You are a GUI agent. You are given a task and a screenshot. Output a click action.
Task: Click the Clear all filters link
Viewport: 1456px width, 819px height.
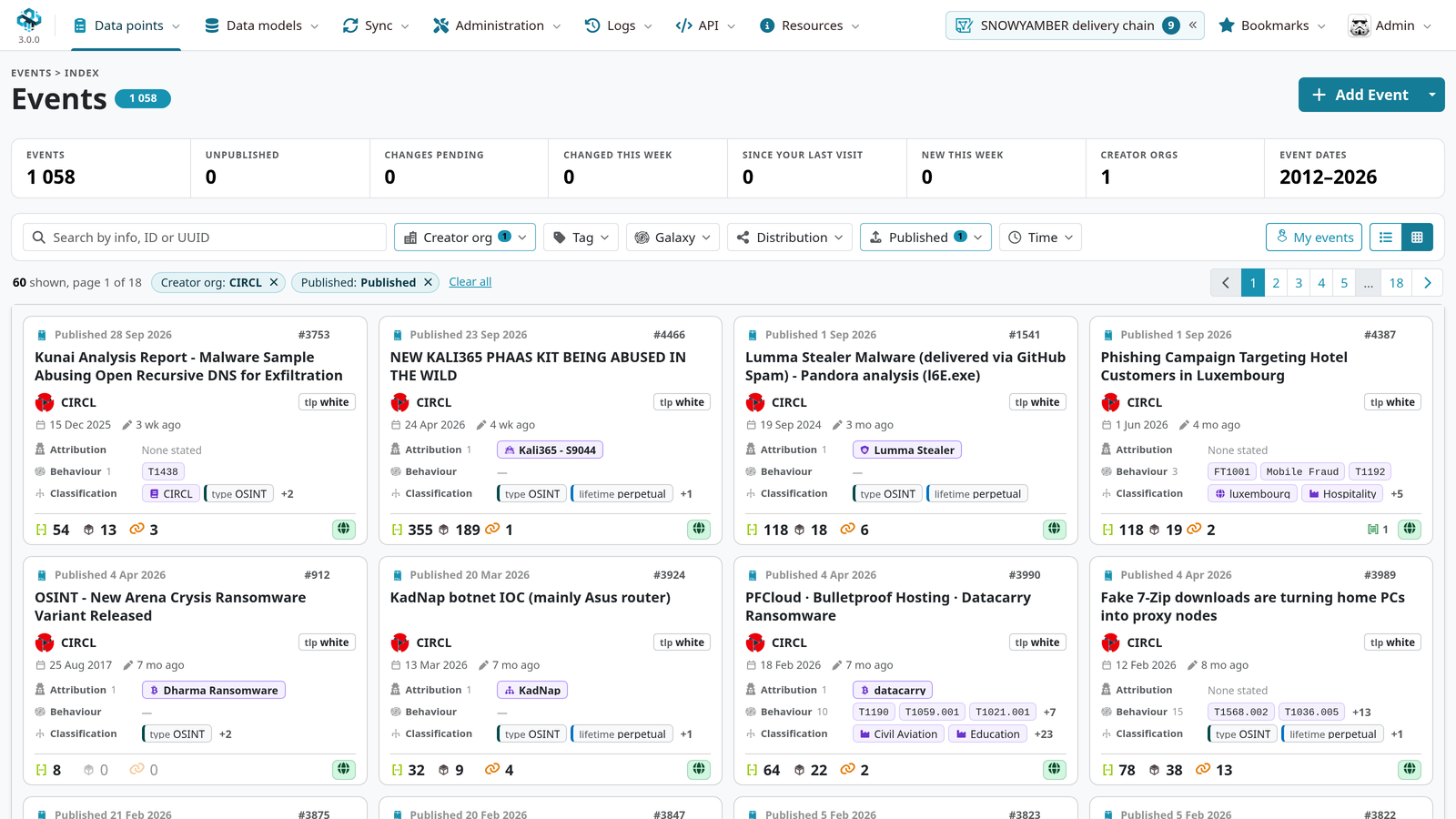pos(470,282)
